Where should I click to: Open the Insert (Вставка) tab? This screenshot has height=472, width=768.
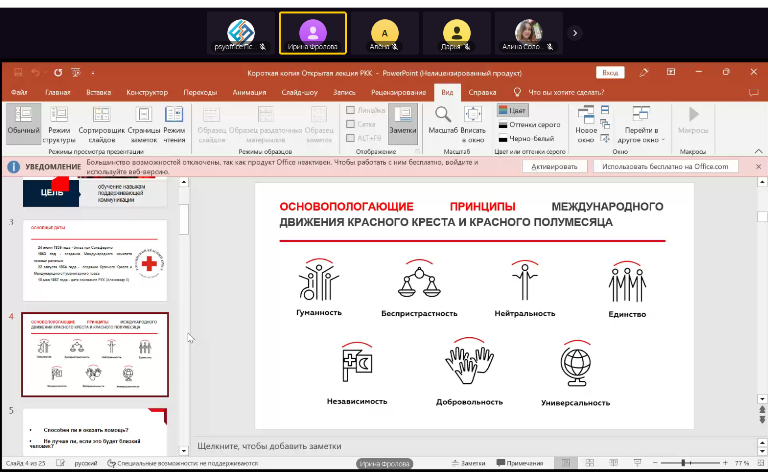(x=98, y=92)
